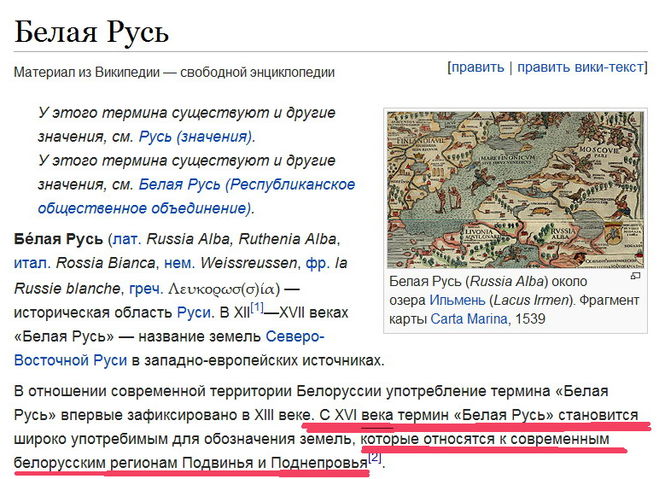
Task: Jump to footnote reference [1]
Action: coord(257,307)
